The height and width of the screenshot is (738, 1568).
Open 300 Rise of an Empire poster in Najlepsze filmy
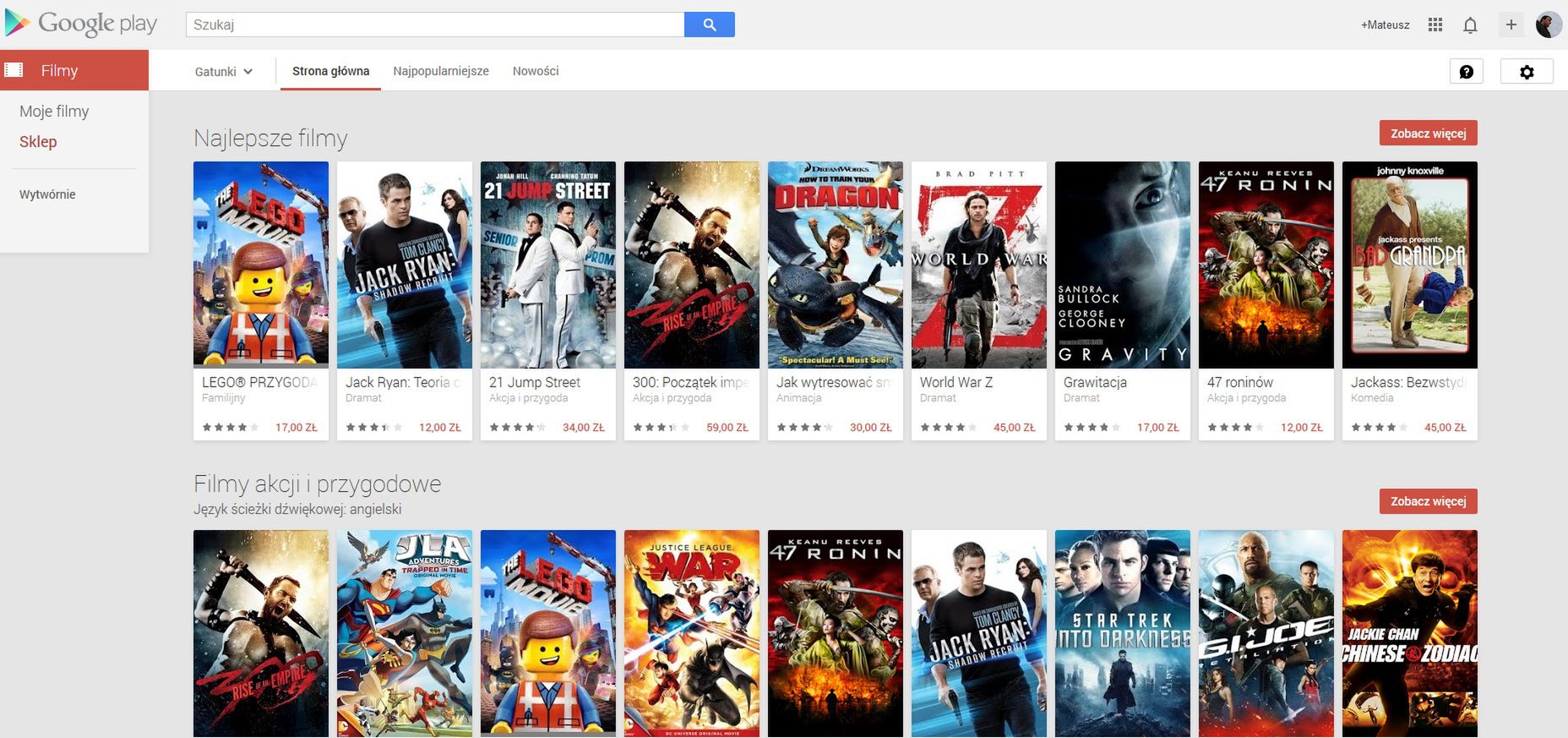point(692,265)
